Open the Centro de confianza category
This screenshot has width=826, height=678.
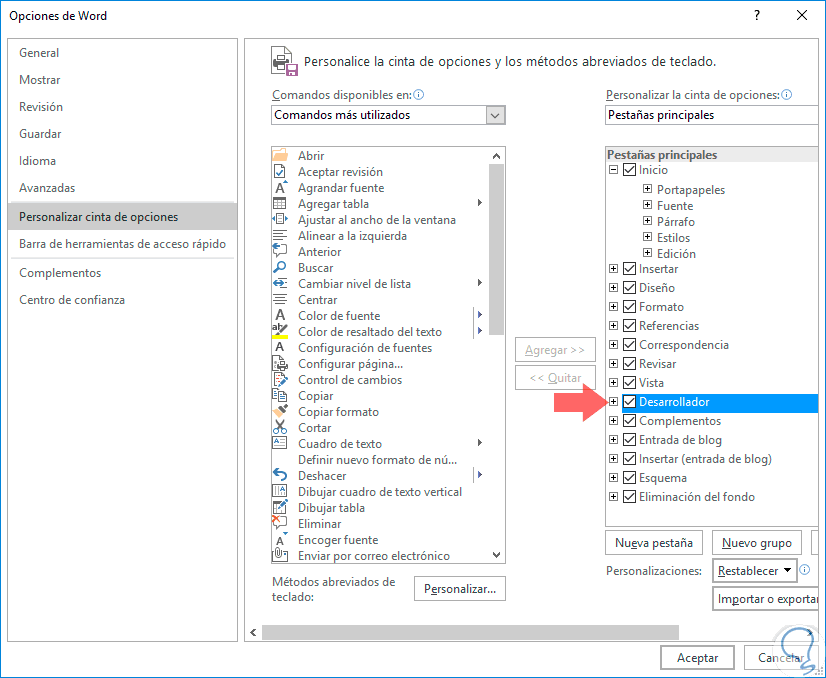coord(123,300)
